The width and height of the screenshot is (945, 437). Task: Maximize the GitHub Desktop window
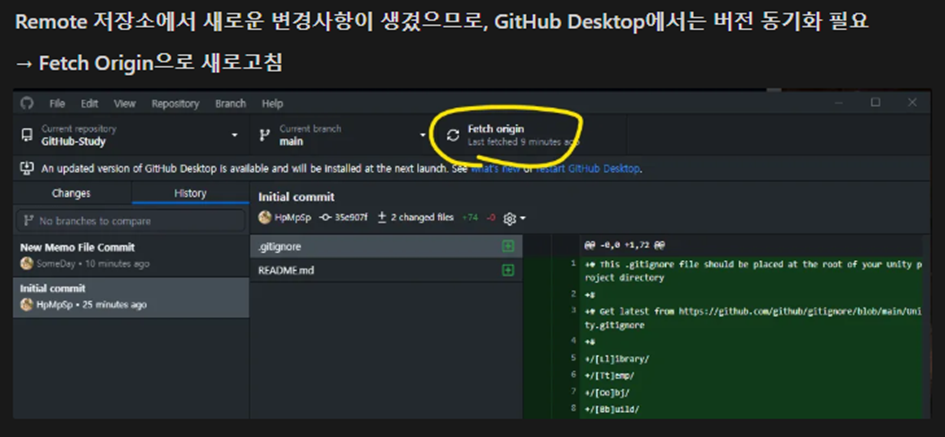876,102
